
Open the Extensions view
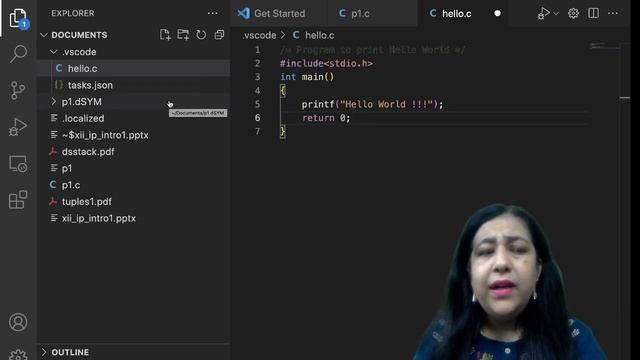pos(18,200)
